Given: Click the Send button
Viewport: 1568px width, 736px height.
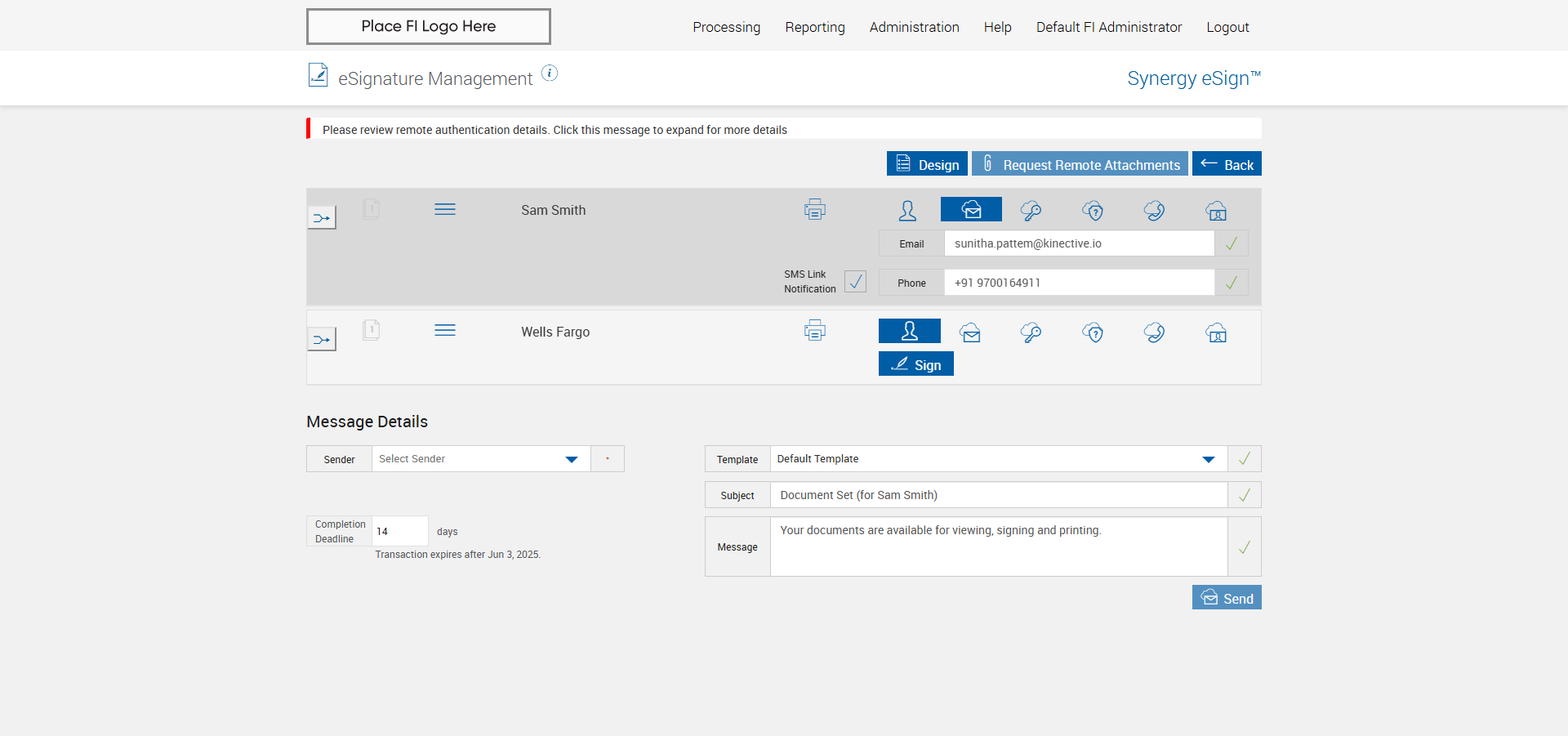Looking at the screenshot, I should 1227,597.
